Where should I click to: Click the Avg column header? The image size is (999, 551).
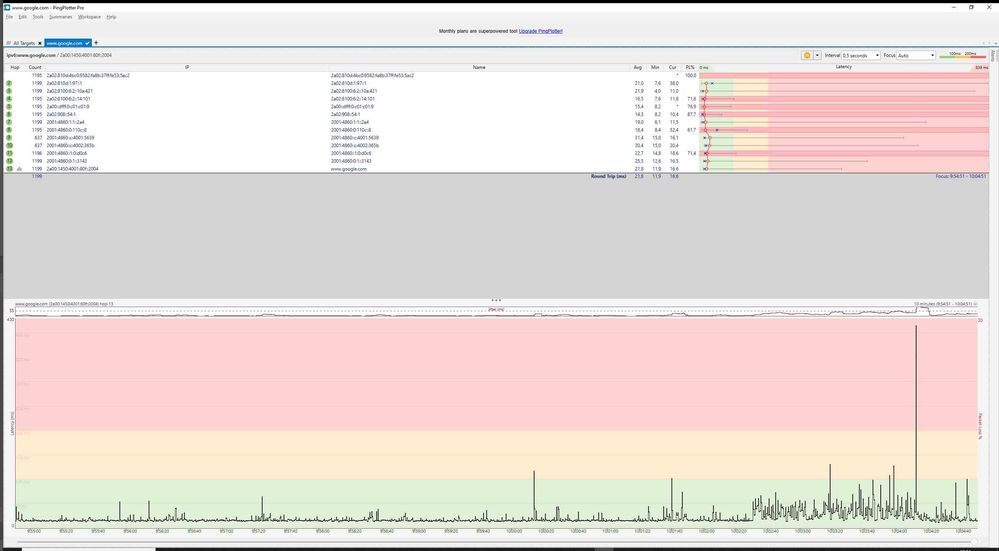[638, 67]
